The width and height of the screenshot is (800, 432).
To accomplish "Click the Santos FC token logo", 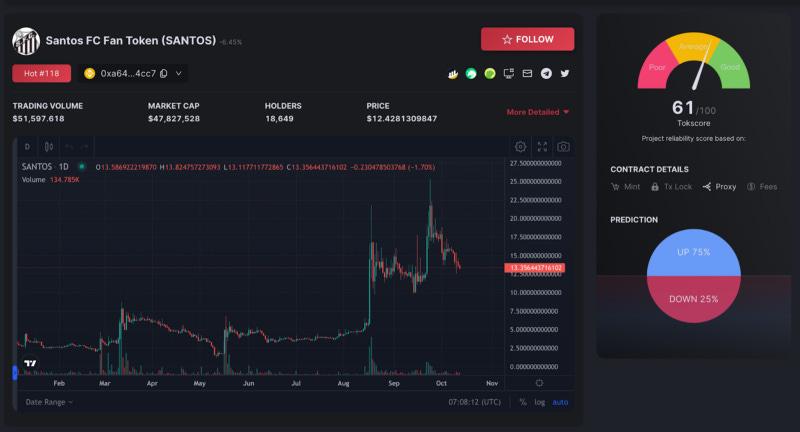I will pos(26,41).
